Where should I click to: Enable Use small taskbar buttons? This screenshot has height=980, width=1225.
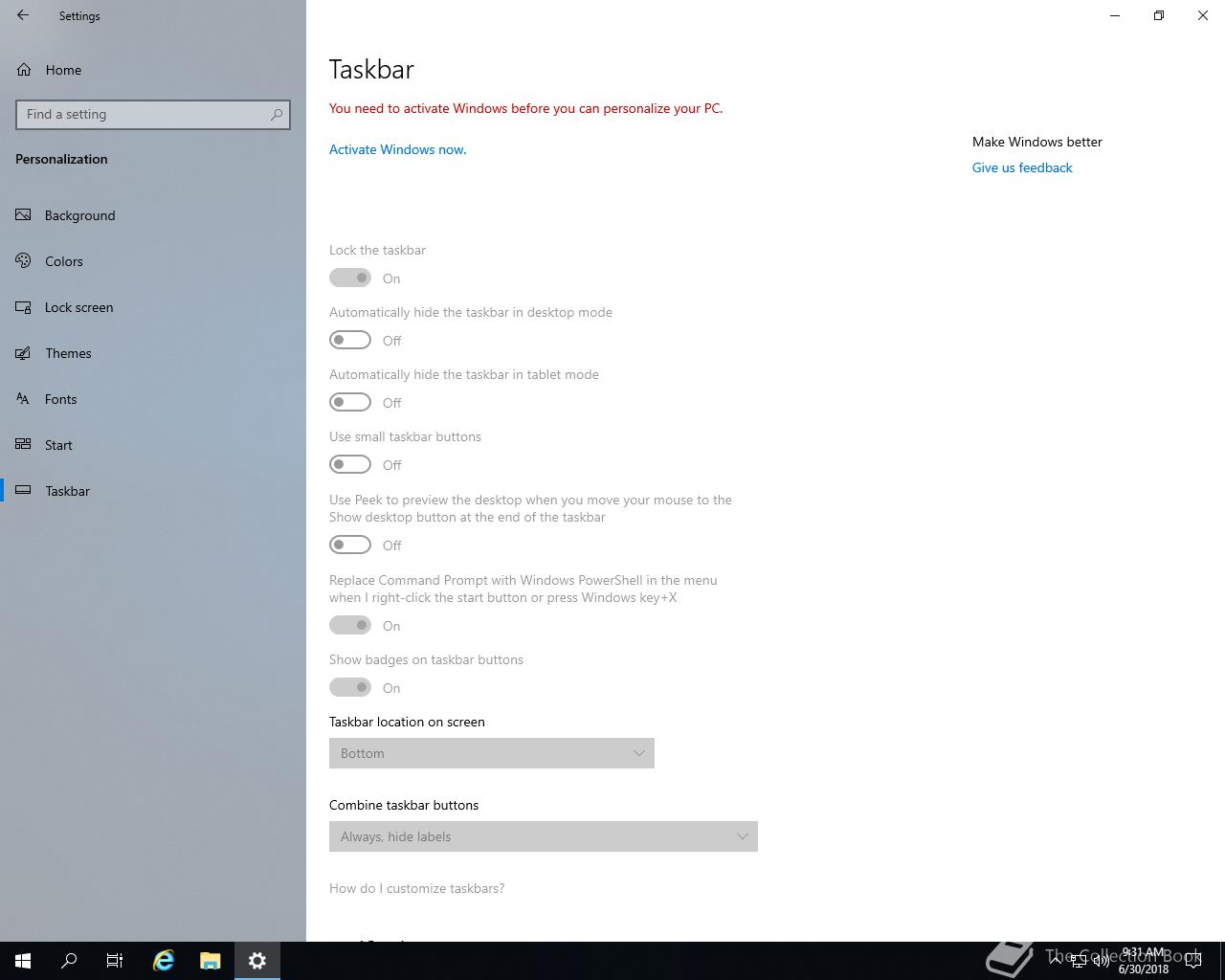click(350, 464)
